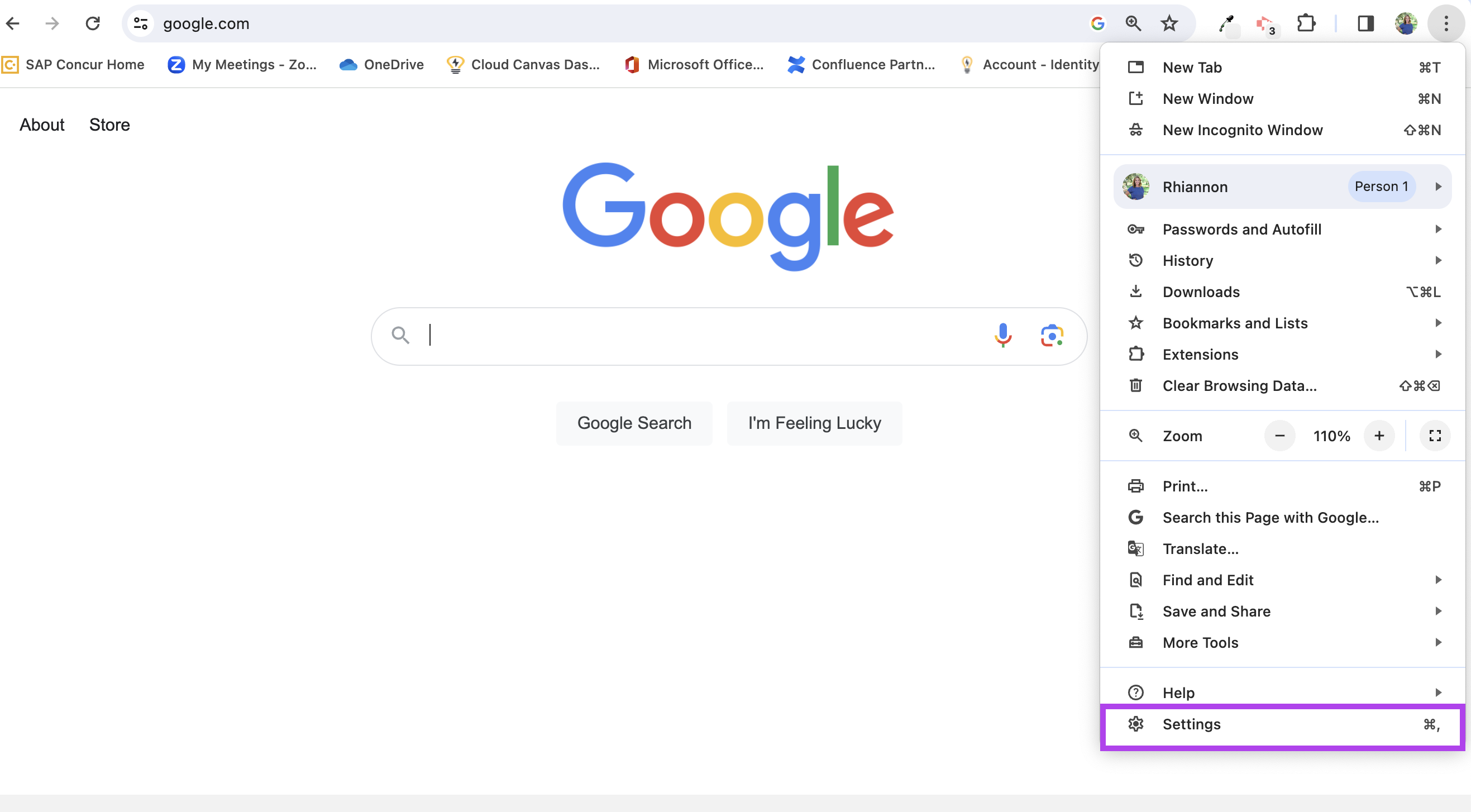This screenshot has height=812, width=1471.
Task: Search by image with Google Lens
Action: 1051,336
